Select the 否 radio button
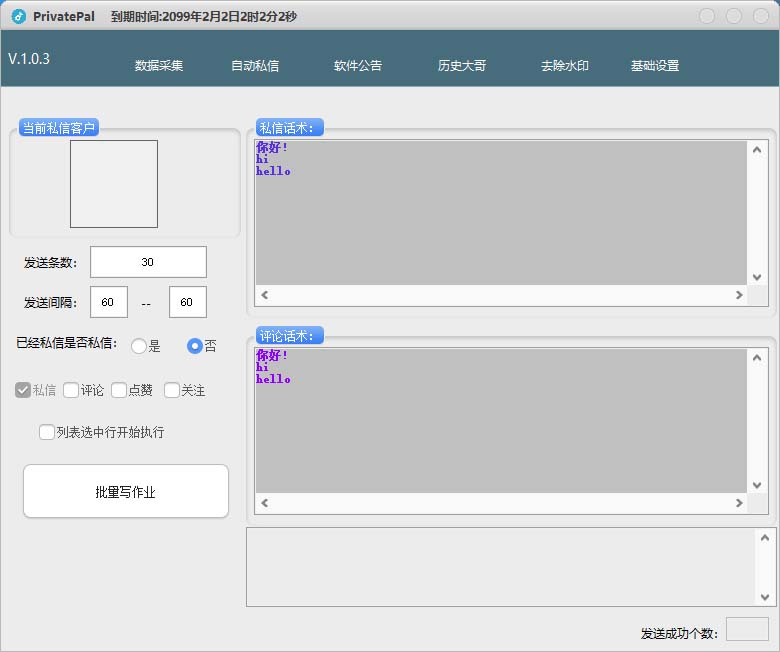Screen dimensions: 780x652 coord(196,346)
